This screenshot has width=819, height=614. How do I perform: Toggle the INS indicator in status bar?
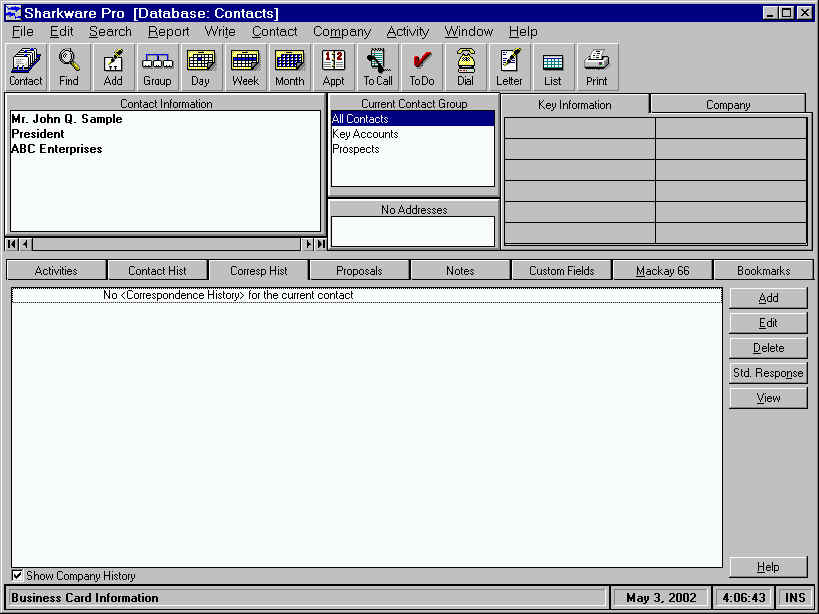coord(795,598)
